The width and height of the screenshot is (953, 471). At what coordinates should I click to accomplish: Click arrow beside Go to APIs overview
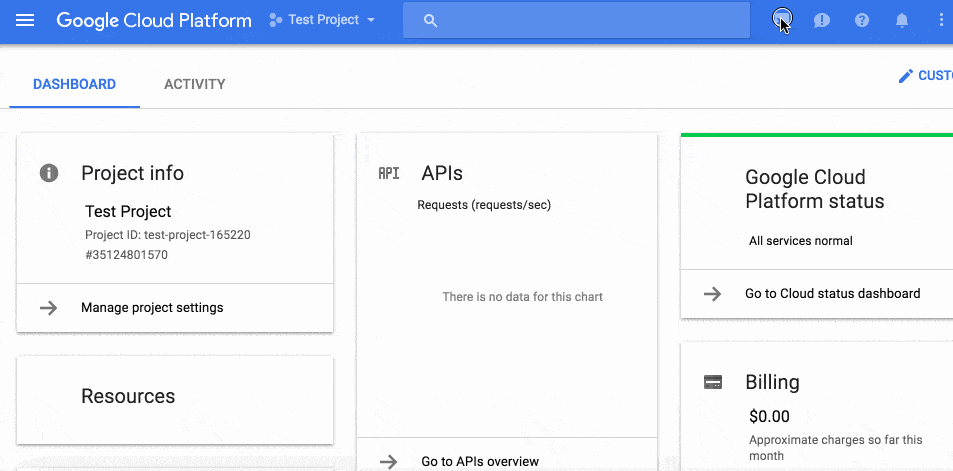388,461
